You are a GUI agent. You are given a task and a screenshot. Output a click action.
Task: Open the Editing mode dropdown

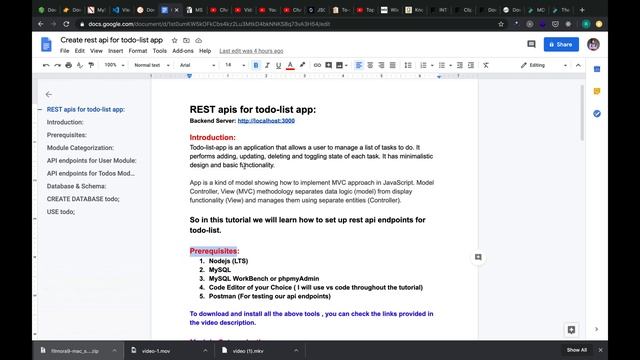[x=544, y=65]
